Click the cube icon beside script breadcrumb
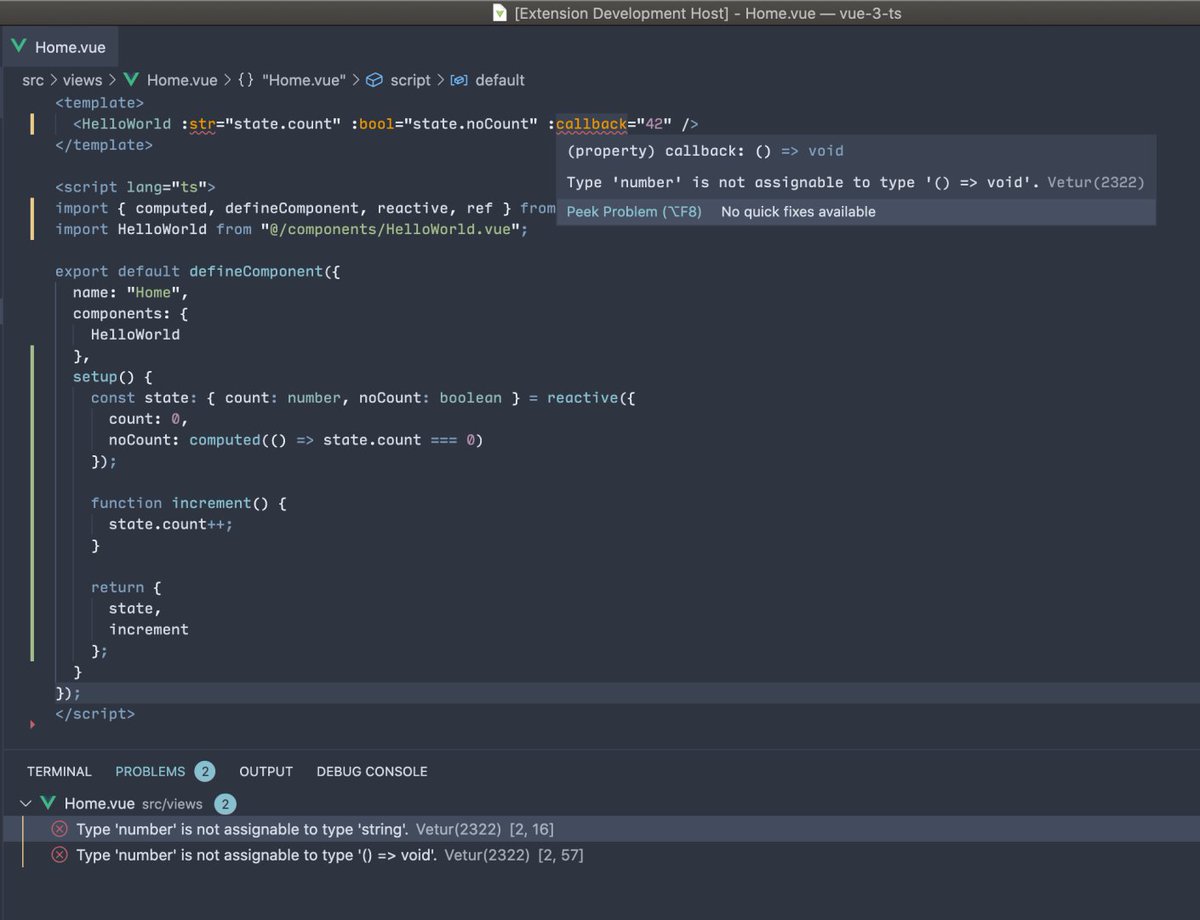Image resolution: width=1200 pixels, height=920 pixels. [375, 80]
